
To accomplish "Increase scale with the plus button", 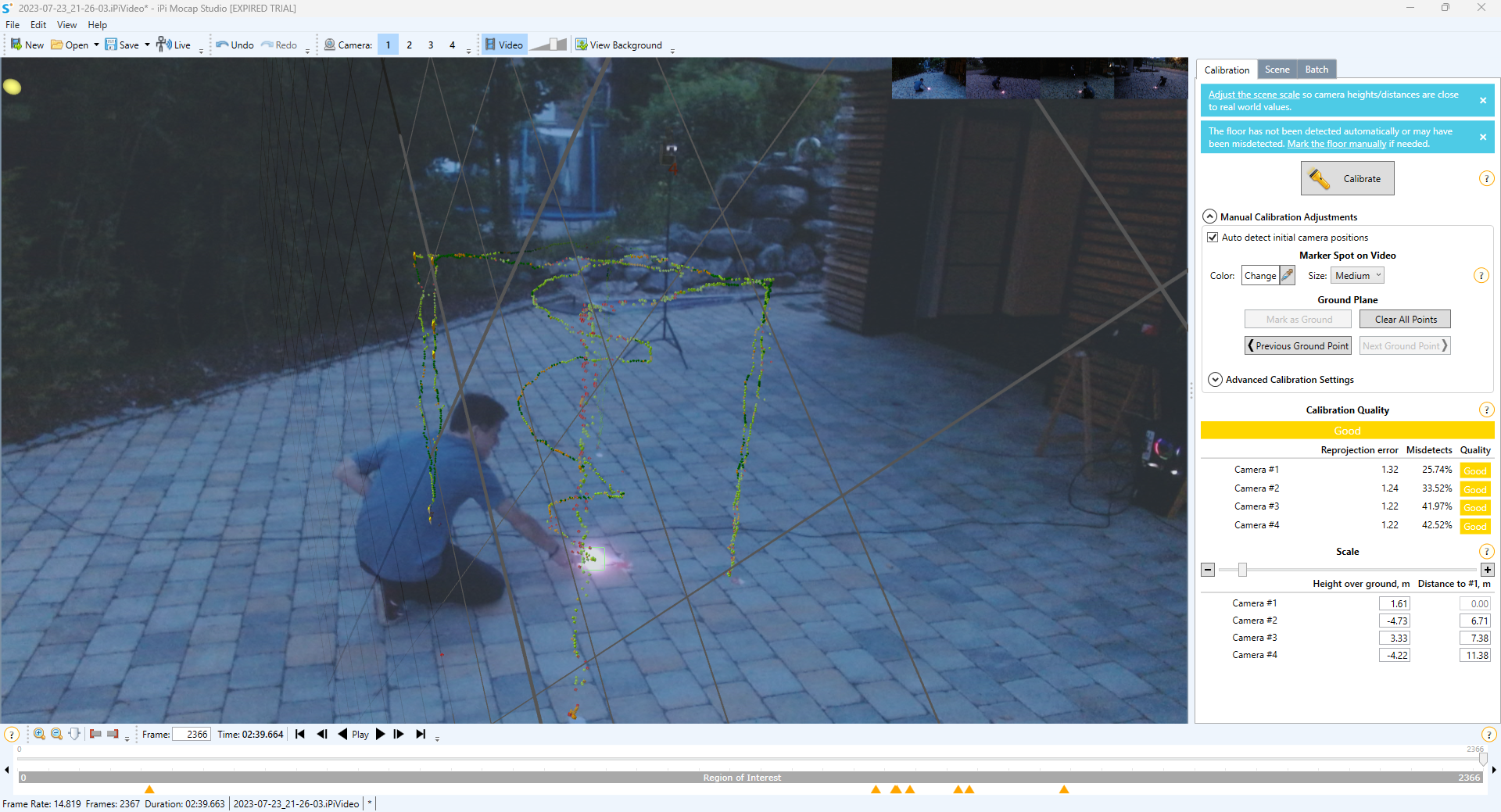I will coord(1488,570).
